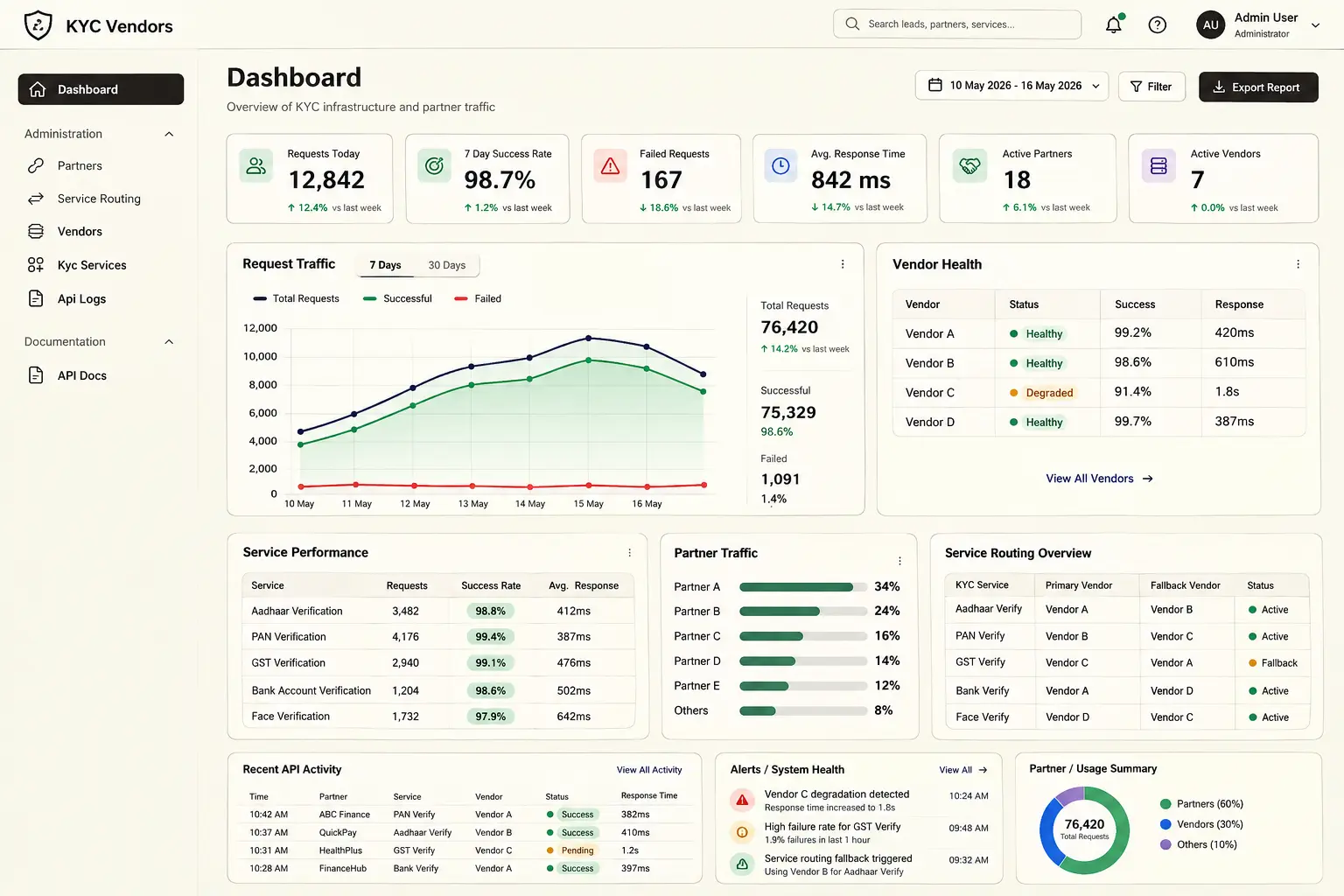Click the Service Routing arrows icon
Screen dimensions: 1344x896
(36, 199)
